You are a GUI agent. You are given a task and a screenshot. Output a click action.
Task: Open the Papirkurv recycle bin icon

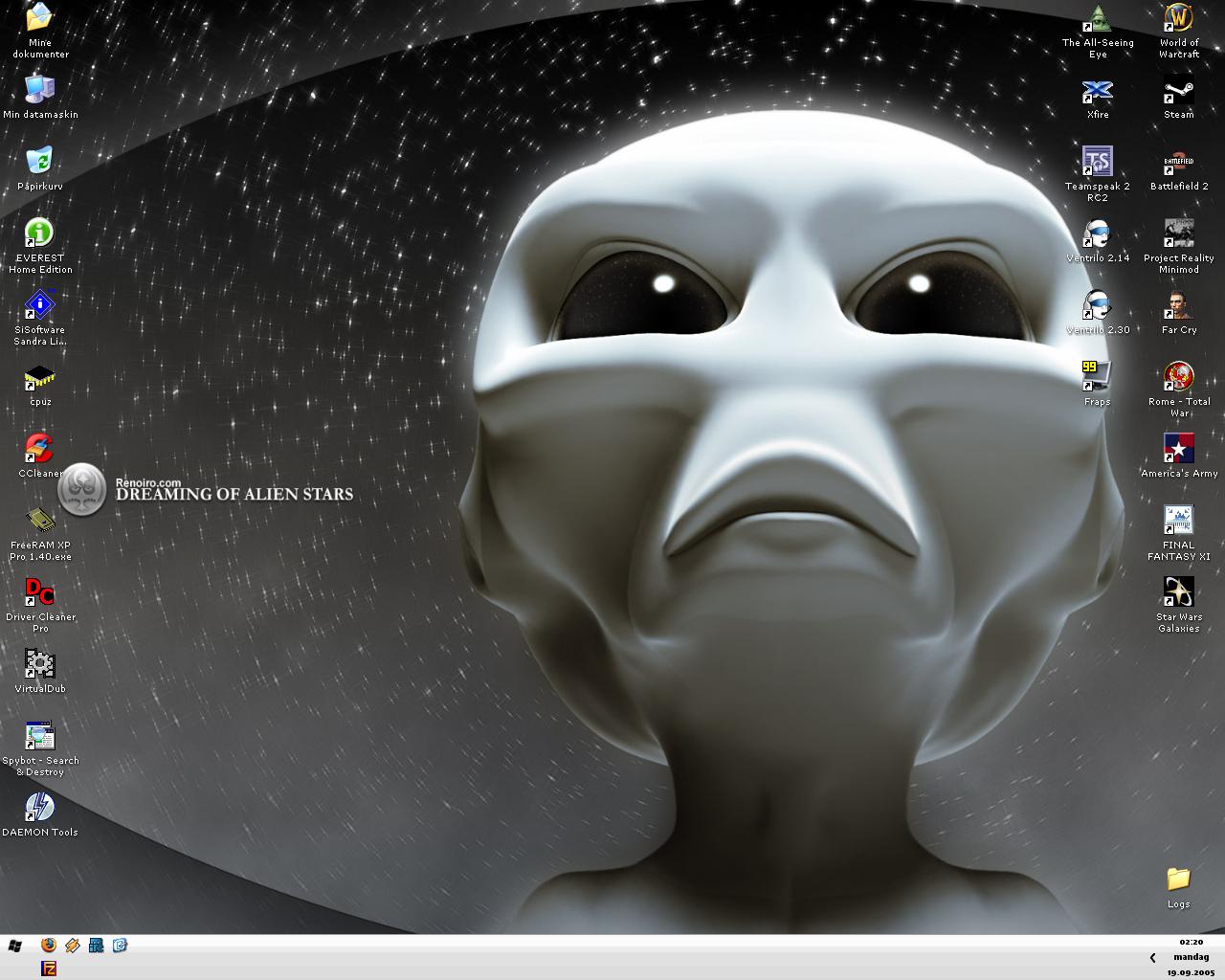[x=39, y=162]
